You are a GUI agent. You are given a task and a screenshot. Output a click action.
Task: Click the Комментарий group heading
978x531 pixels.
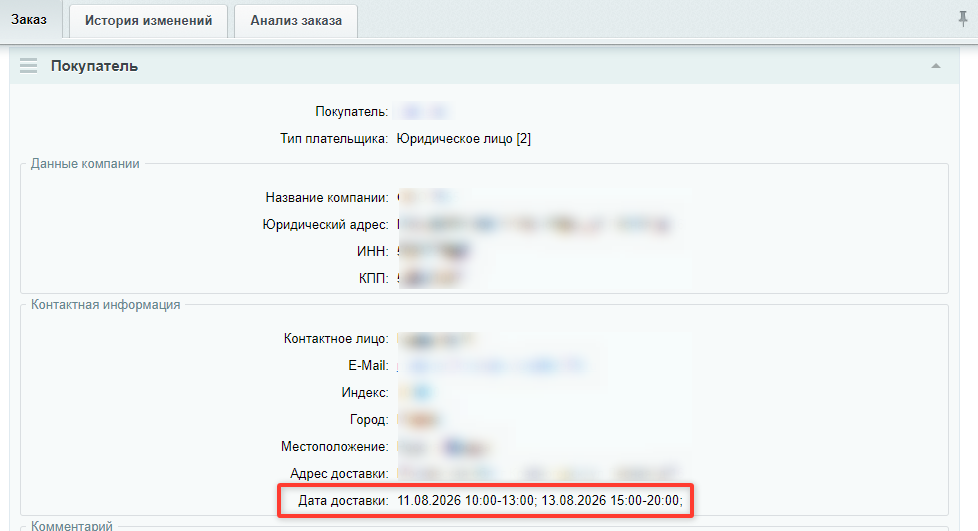[x=72, y=525]
